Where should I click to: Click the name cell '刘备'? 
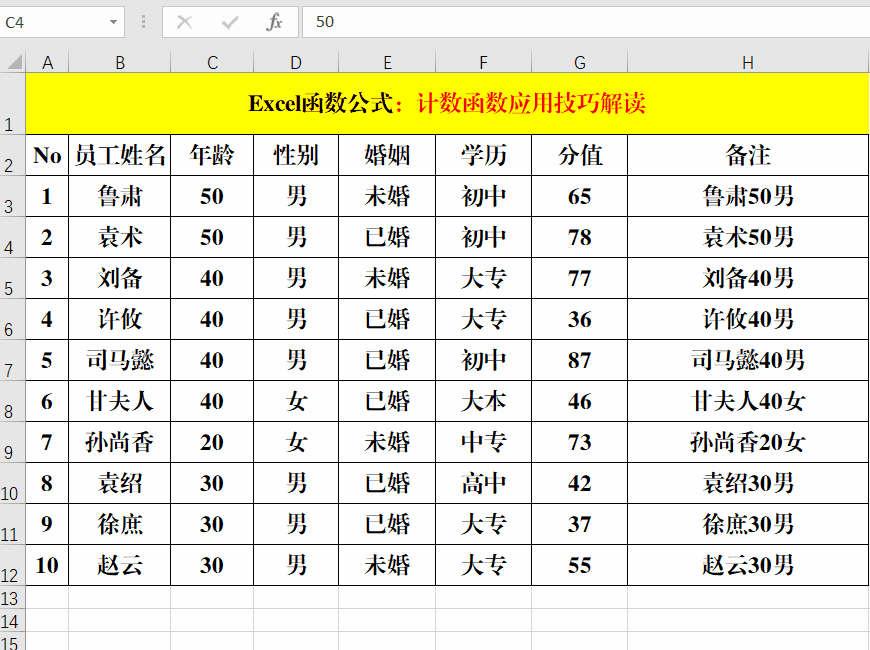click(120, 278)
